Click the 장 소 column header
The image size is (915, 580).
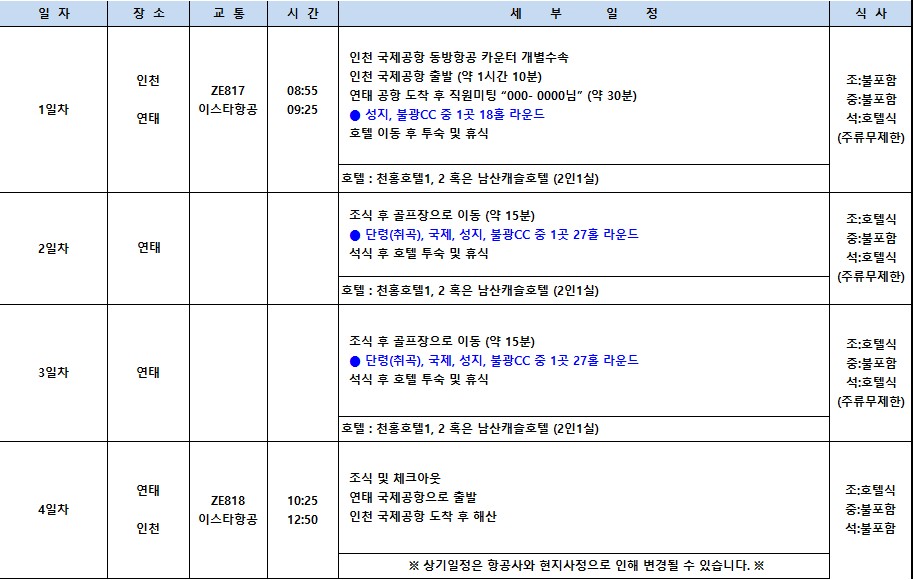148,13
